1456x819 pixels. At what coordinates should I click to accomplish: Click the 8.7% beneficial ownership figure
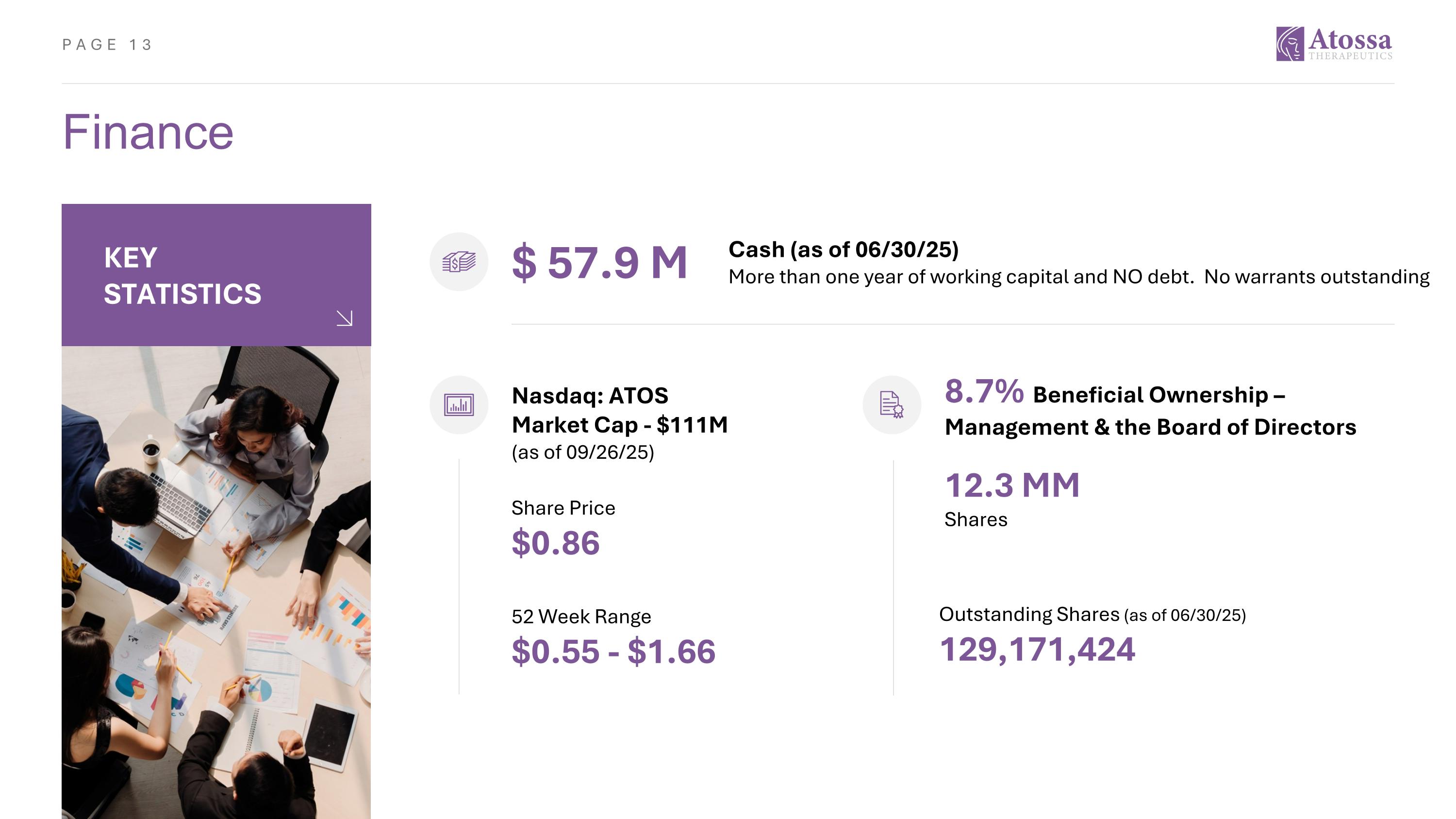tap(983, 391)
